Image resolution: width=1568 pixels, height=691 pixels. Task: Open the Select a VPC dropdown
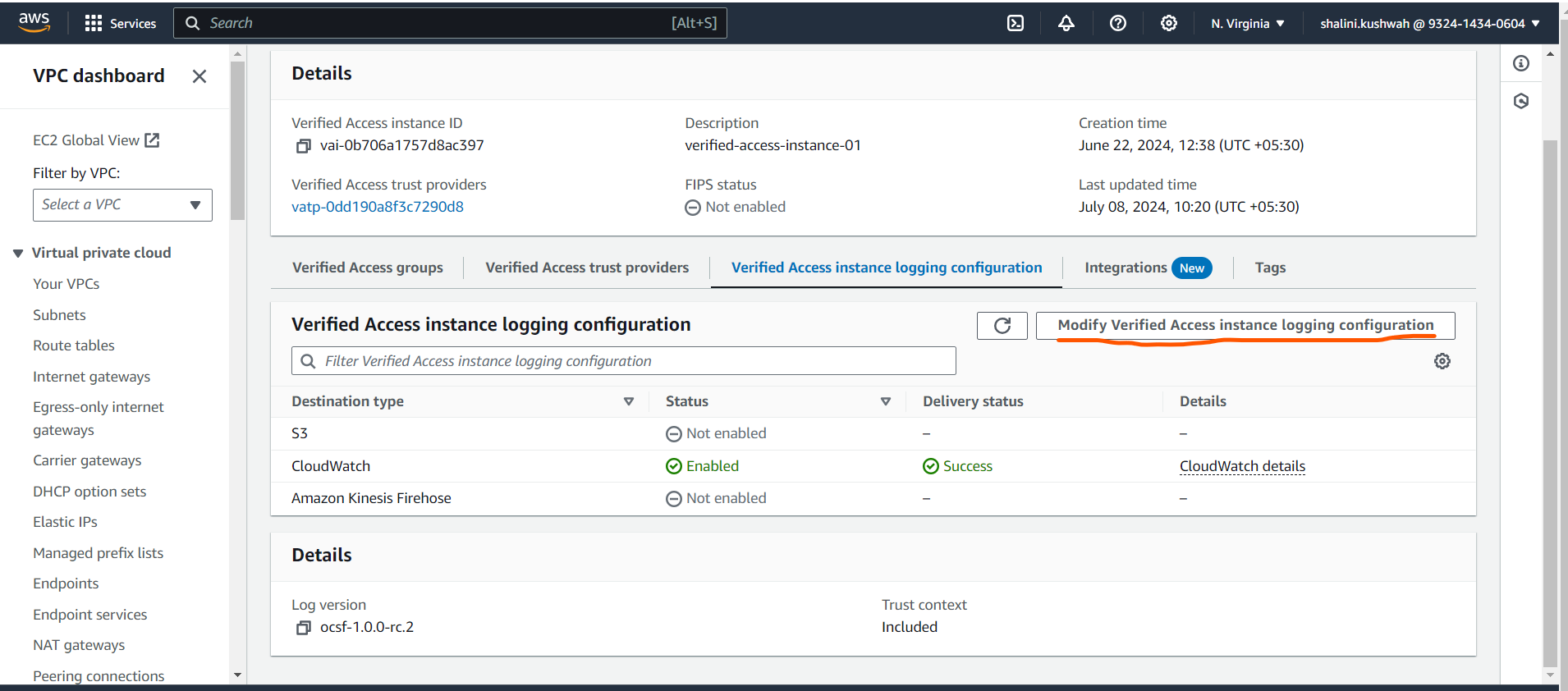122,205
